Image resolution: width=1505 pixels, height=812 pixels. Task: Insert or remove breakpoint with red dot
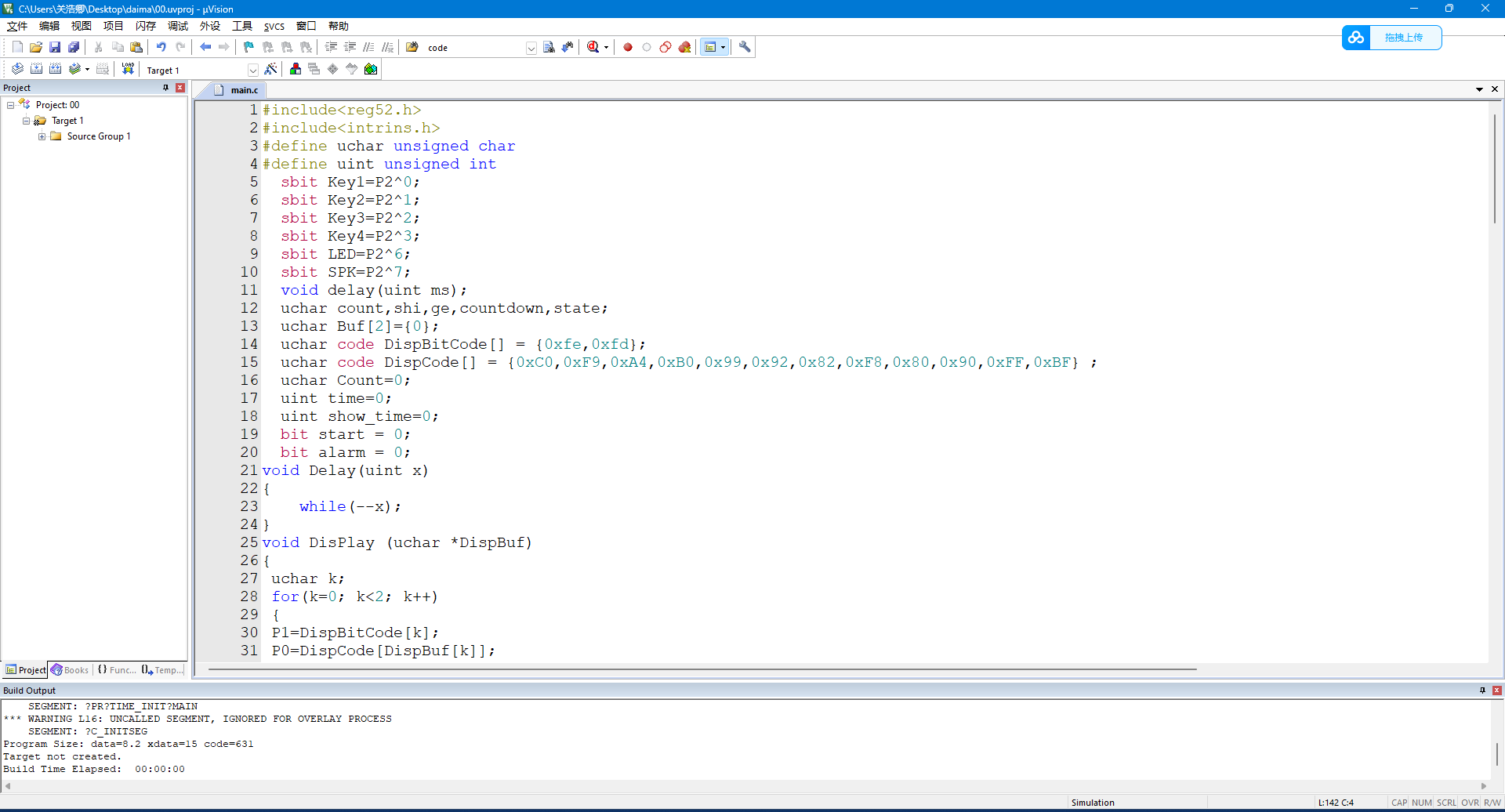628,47
